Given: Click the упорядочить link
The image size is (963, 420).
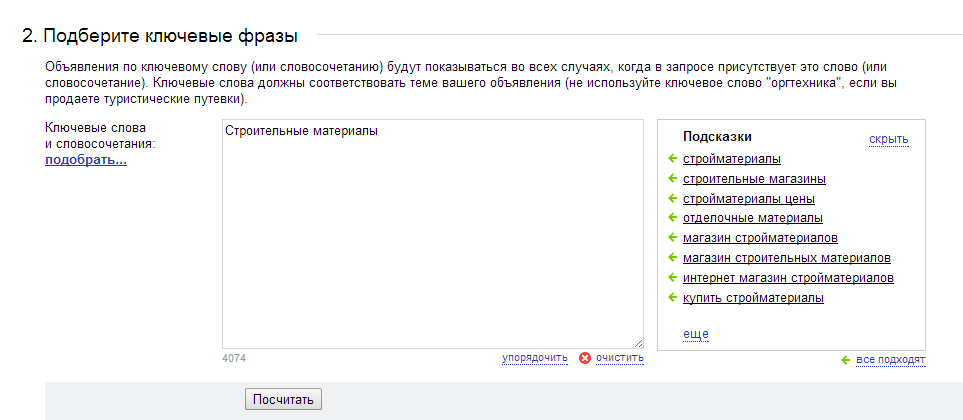Looking at the screenshot, I should [535, 358].
